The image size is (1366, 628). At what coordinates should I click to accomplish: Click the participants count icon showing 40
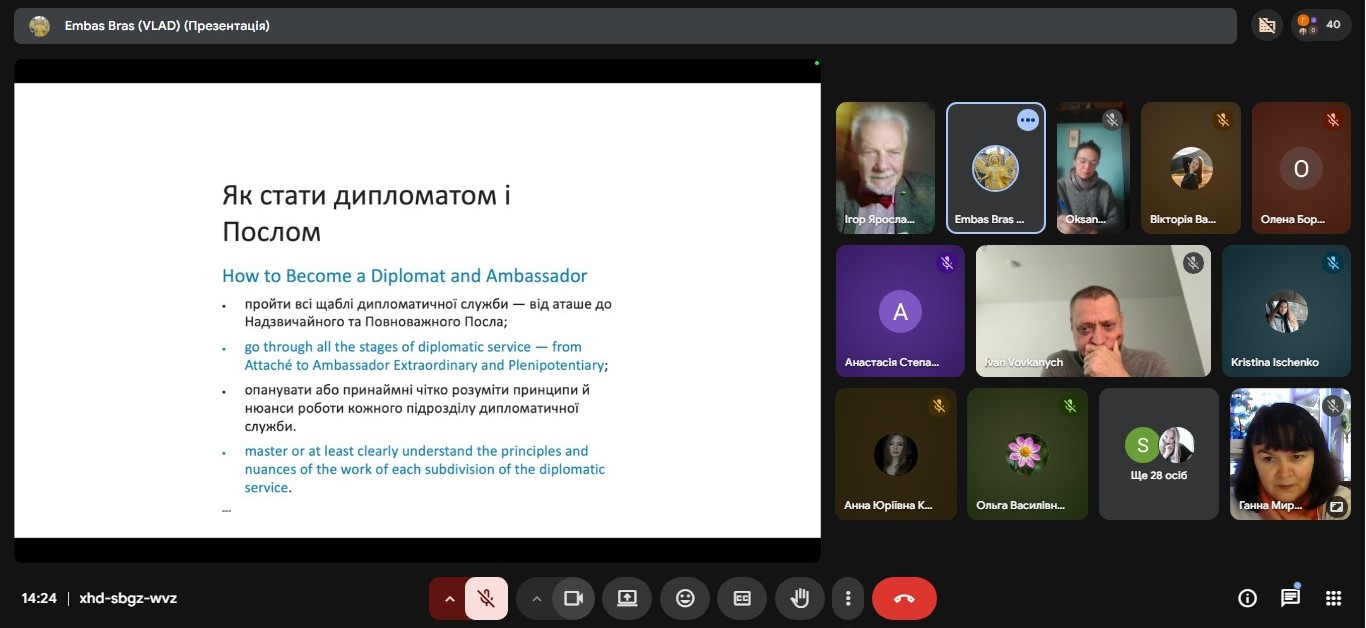pyautogui.click(x=1321, y=25)
